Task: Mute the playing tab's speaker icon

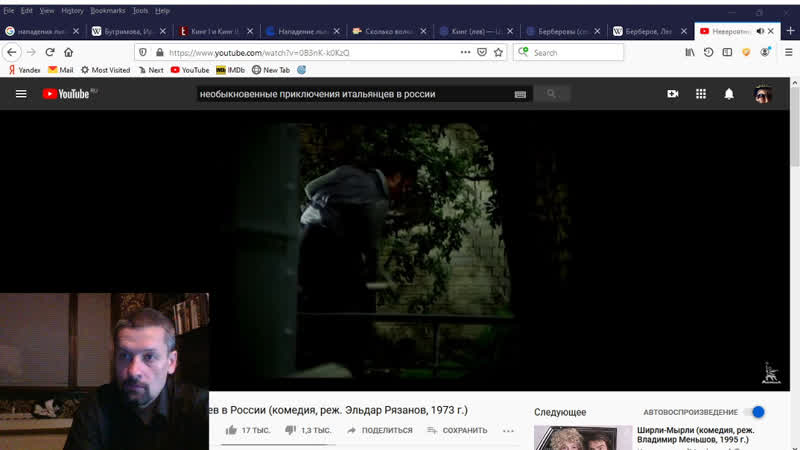Action: click(760, 31)
